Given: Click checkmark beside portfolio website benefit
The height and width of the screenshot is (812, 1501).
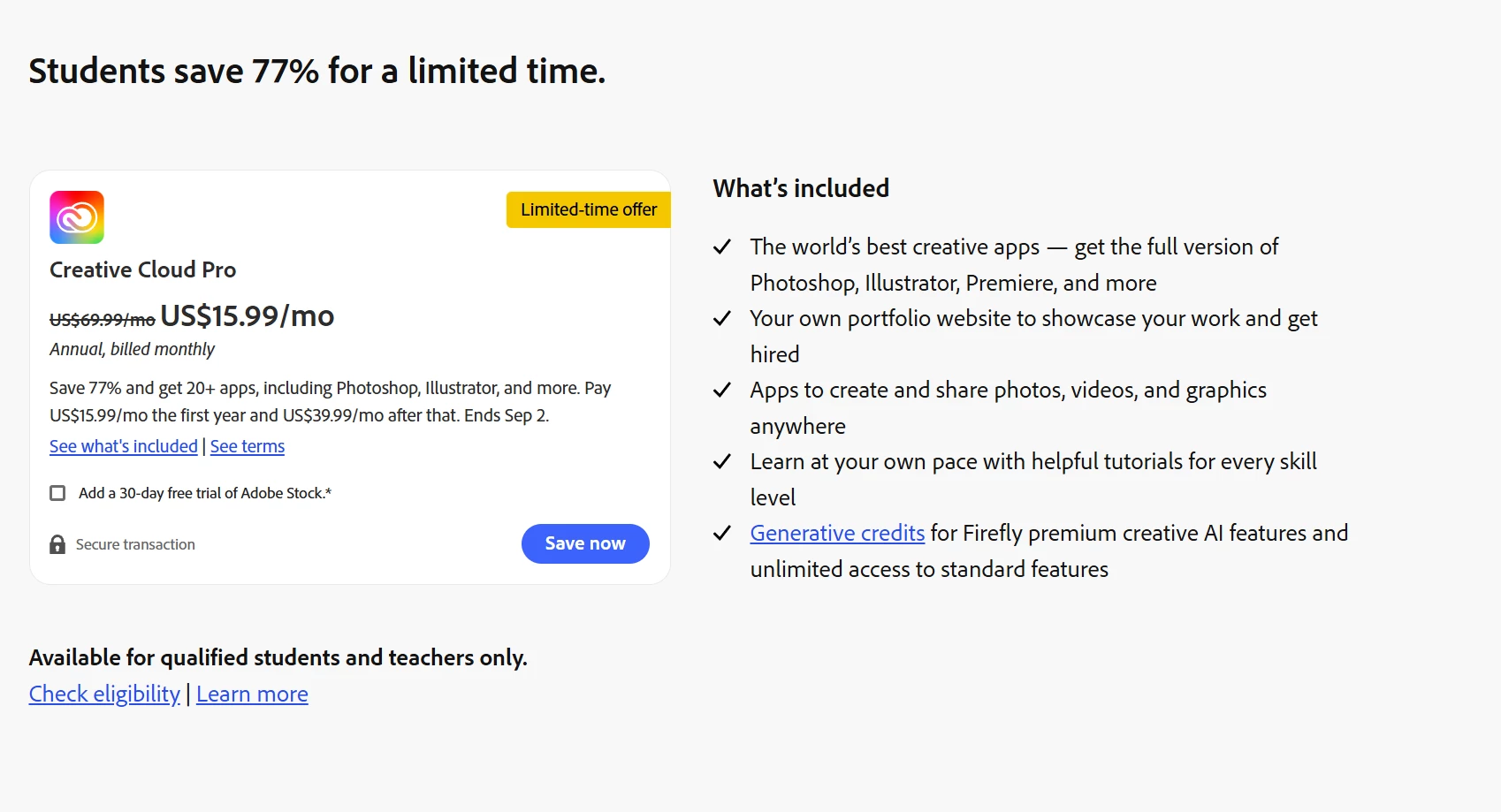Looking at the screenshot, I should click(722, 318).
